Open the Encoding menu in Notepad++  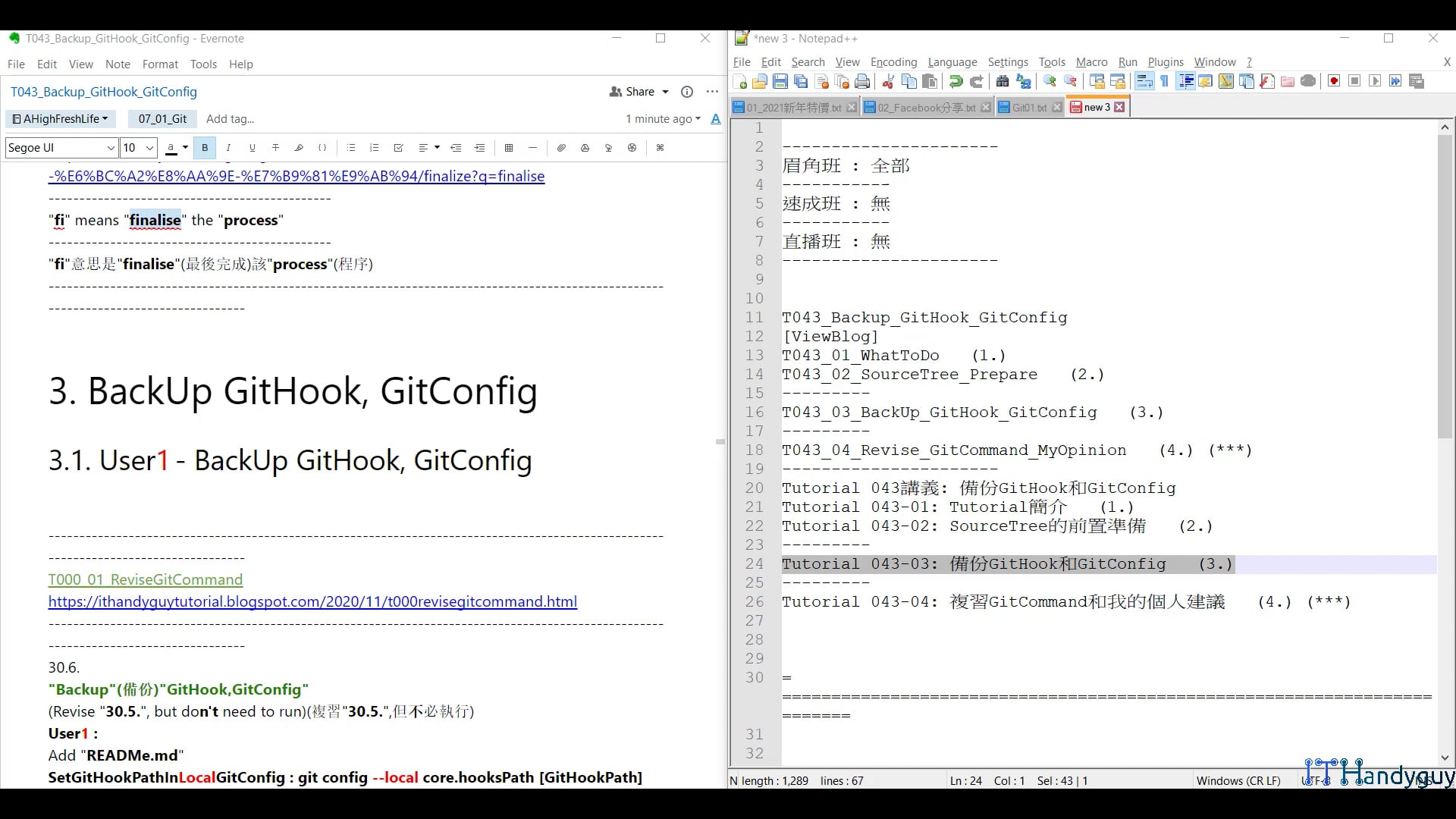[893, 62]
